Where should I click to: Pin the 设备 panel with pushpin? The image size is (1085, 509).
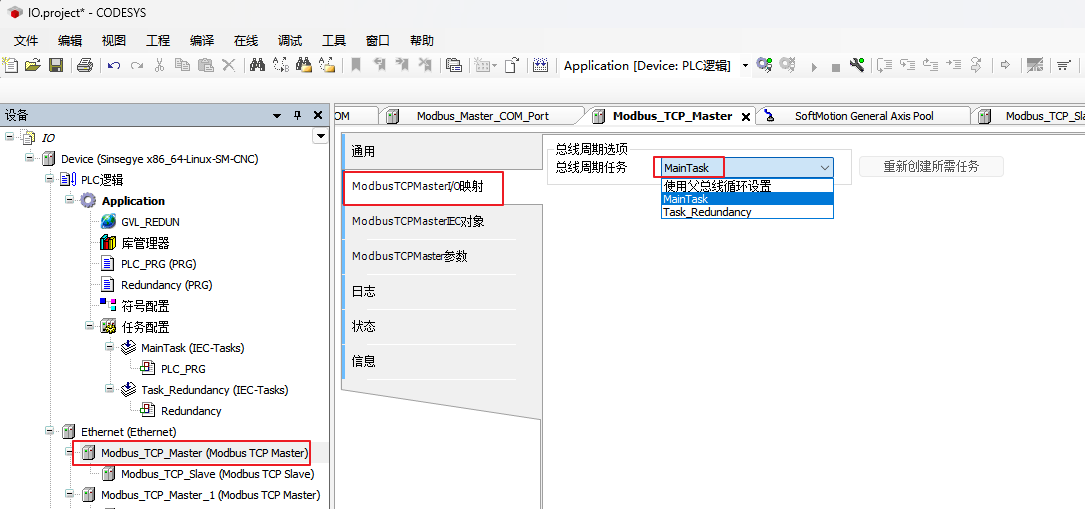297,115
